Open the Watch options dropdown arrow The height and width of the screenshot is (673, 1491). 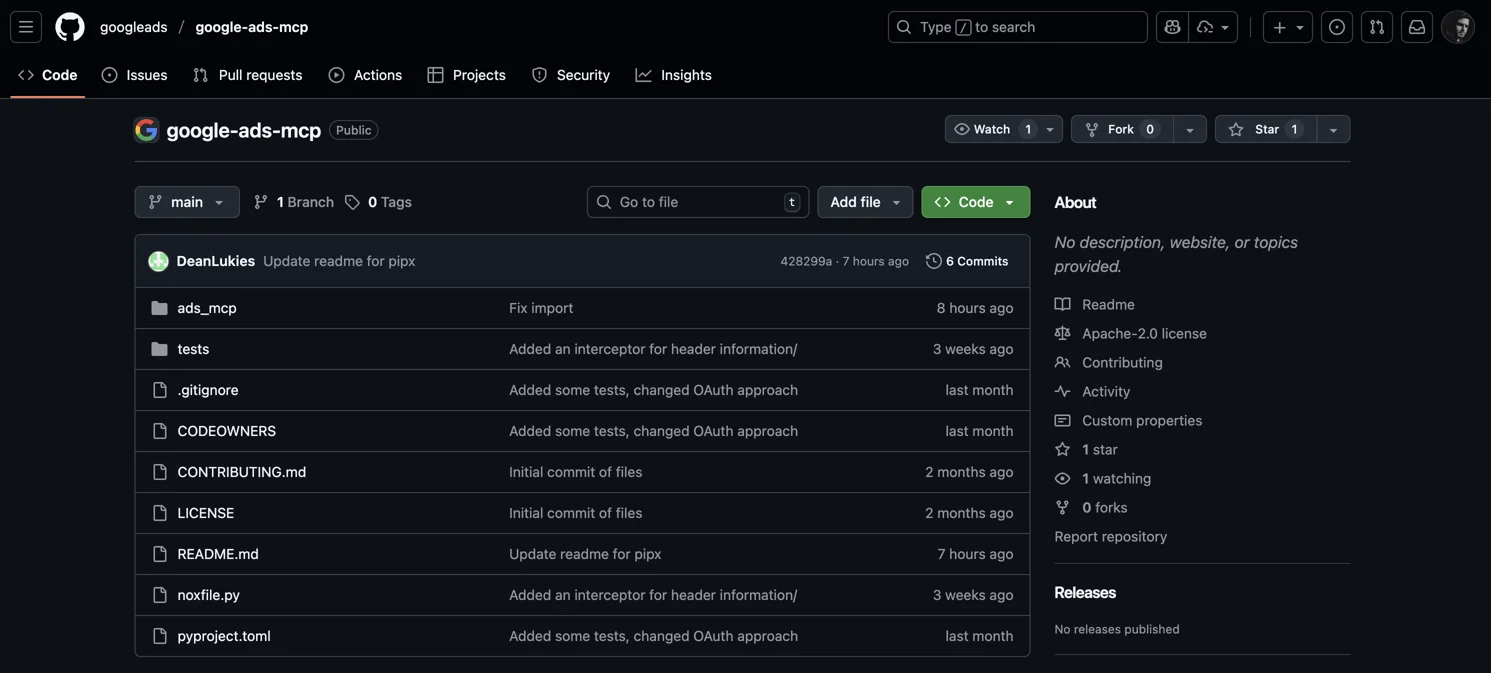(1050, 129)
